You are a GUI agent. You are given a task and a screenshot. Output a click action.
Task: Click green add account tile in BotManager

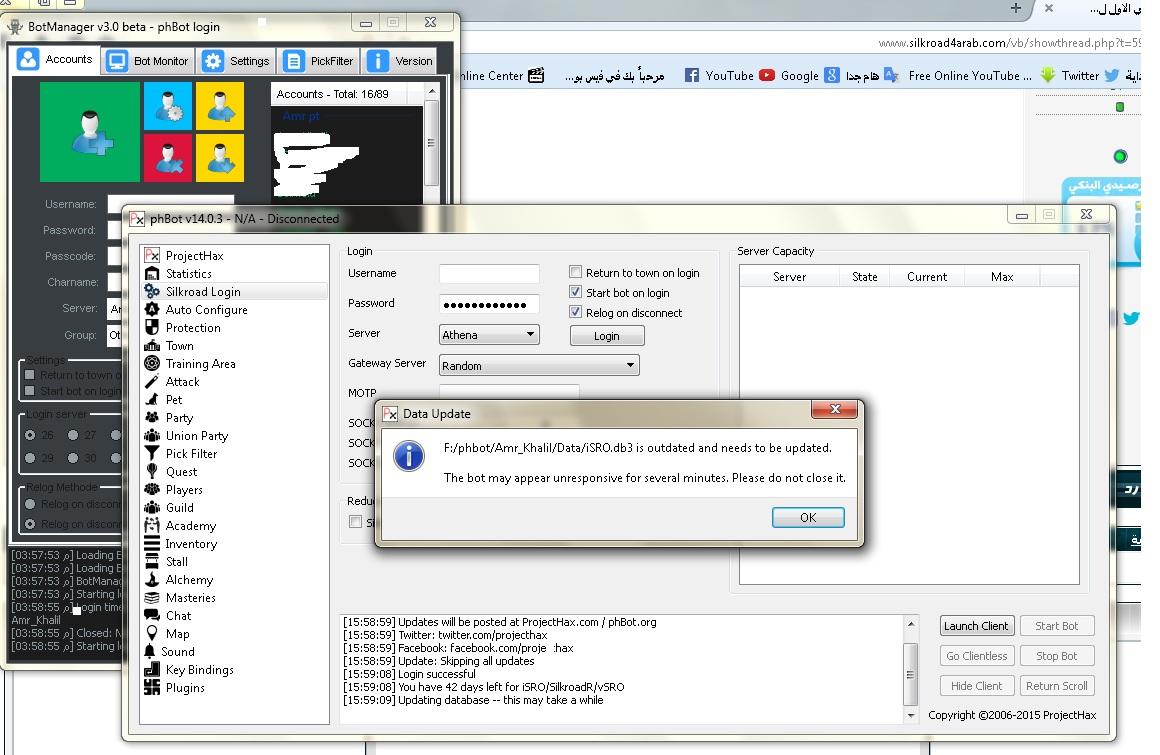(90, 132)
